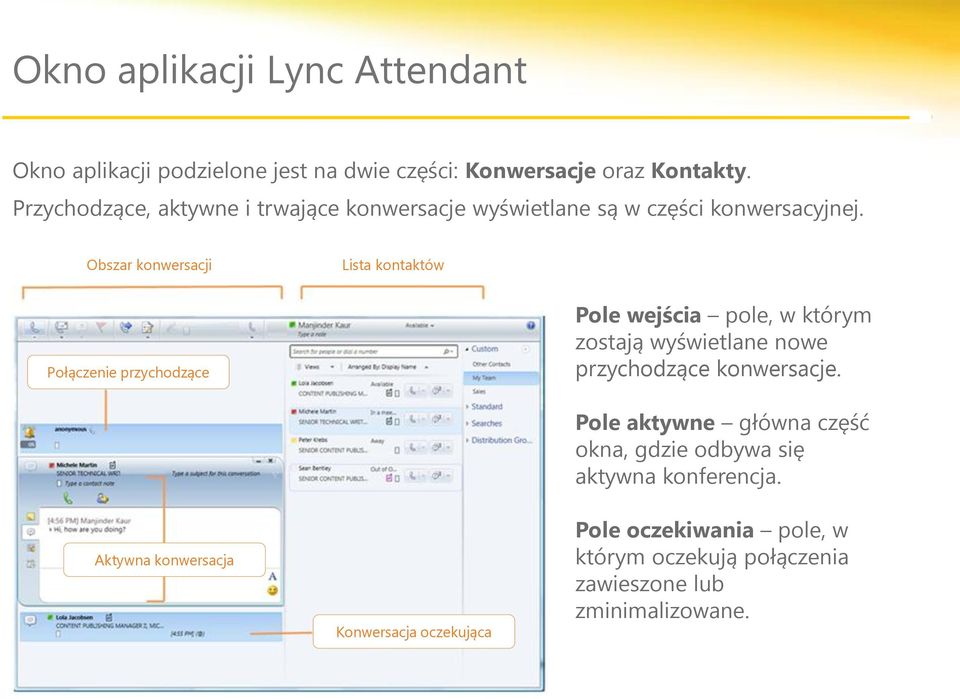Viewport: 960px width, 699px height.
Task: Click transfer button in Michele Martin contact row
Action: 437,419
